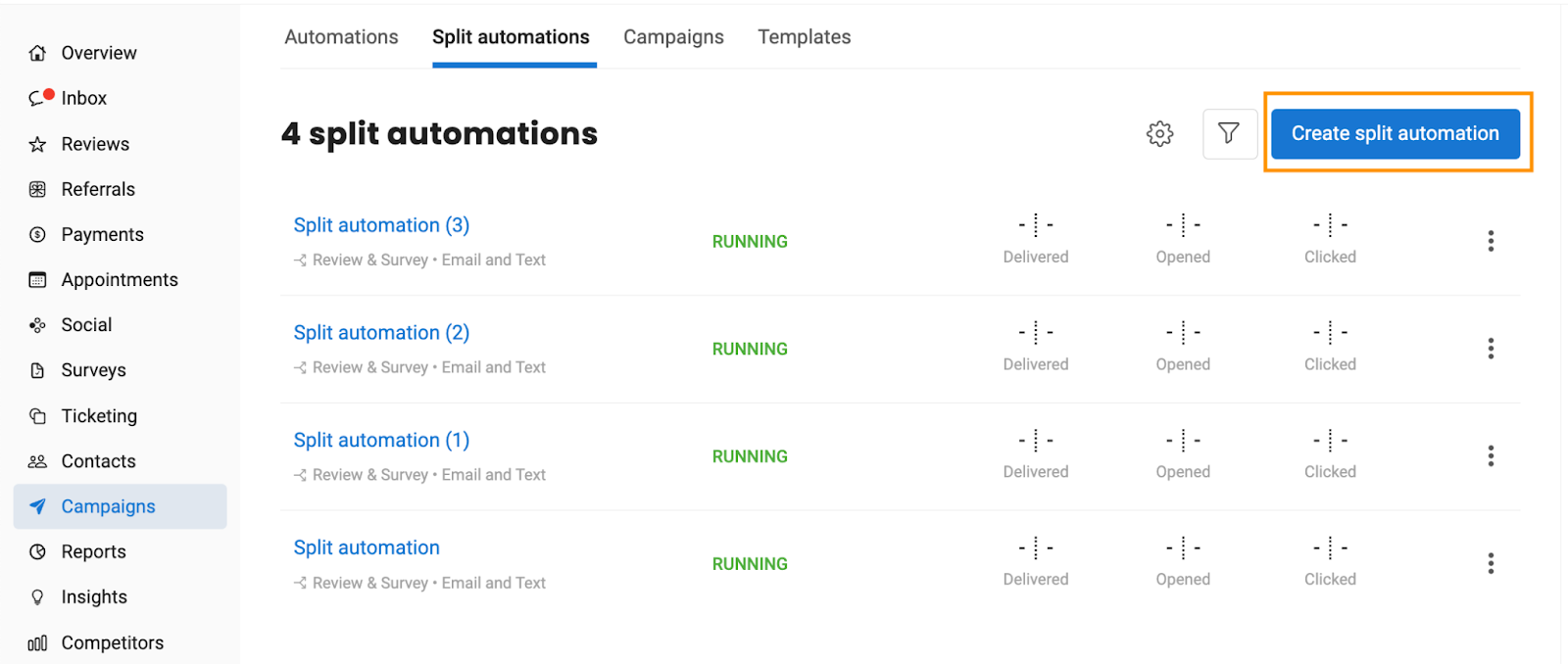Open Surveys from the sidebar
1568x664 pixels.
[x=93, y=370]
